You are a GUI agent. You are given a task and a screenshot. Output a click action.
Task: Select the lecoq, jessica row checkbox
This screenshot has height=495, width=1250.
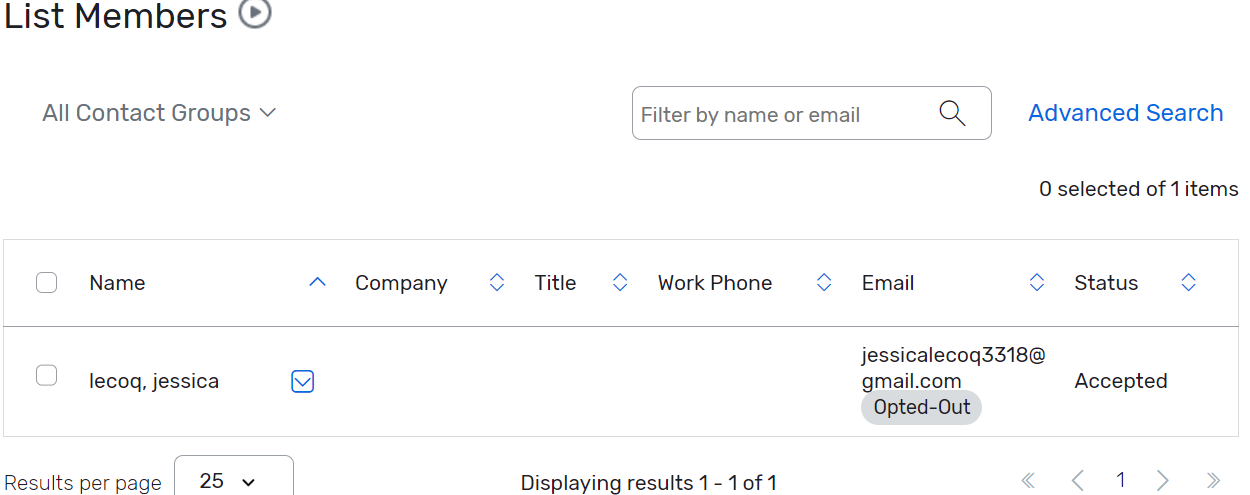pyautogui.click(x=46, y=376)
